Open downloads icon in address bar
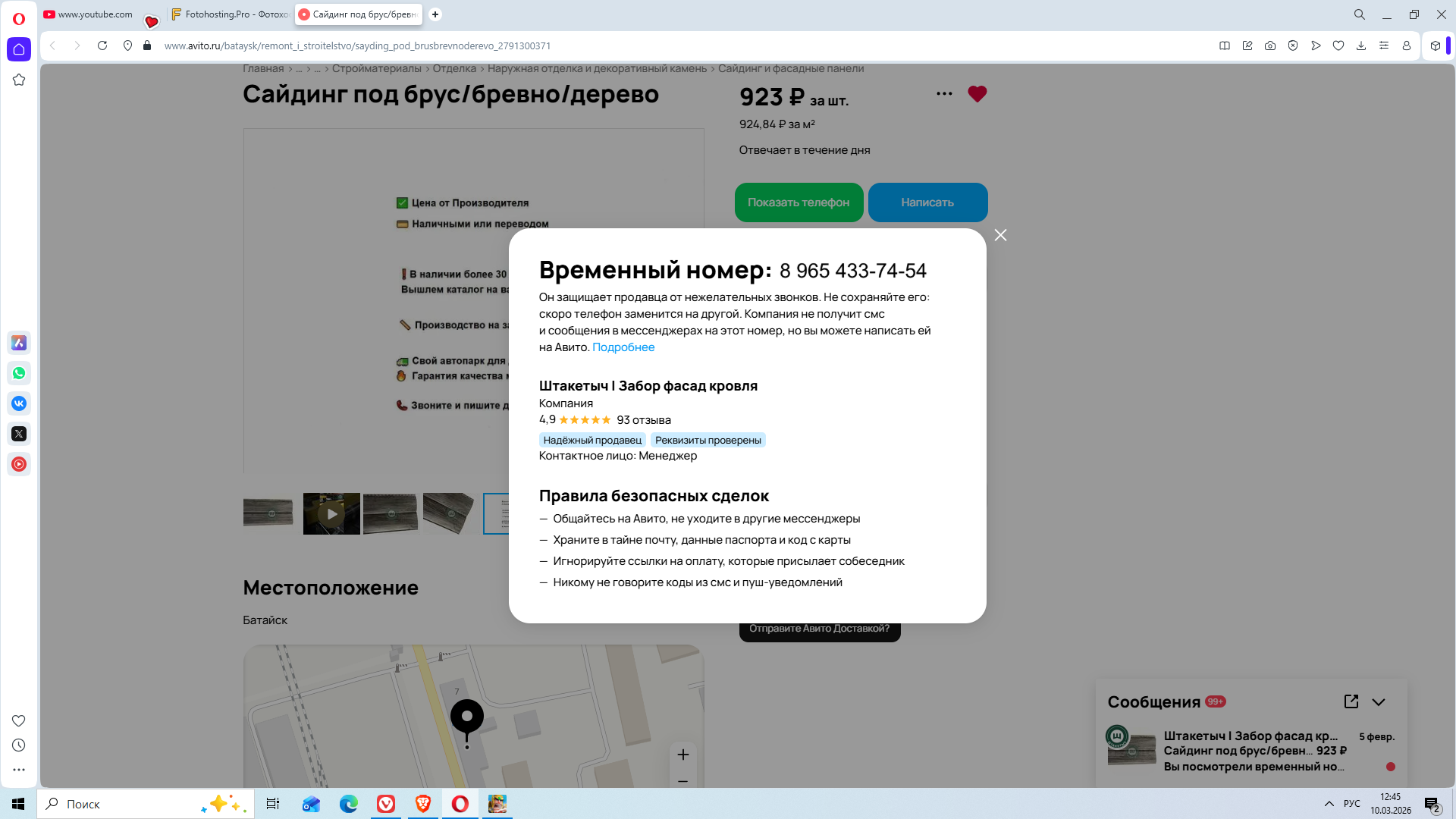Viewport: 1456px width, 819px height. click(1361, 45)
